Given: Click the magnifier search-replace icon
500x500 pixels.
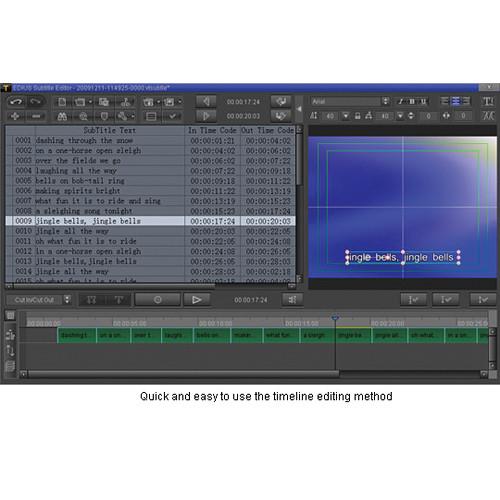Looking at the screenshot, I should (83, 116).
